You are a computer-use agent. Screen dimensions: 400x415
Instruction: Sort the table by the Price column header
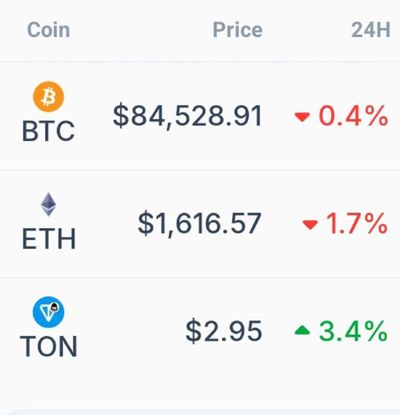click(x=238, y=30)
